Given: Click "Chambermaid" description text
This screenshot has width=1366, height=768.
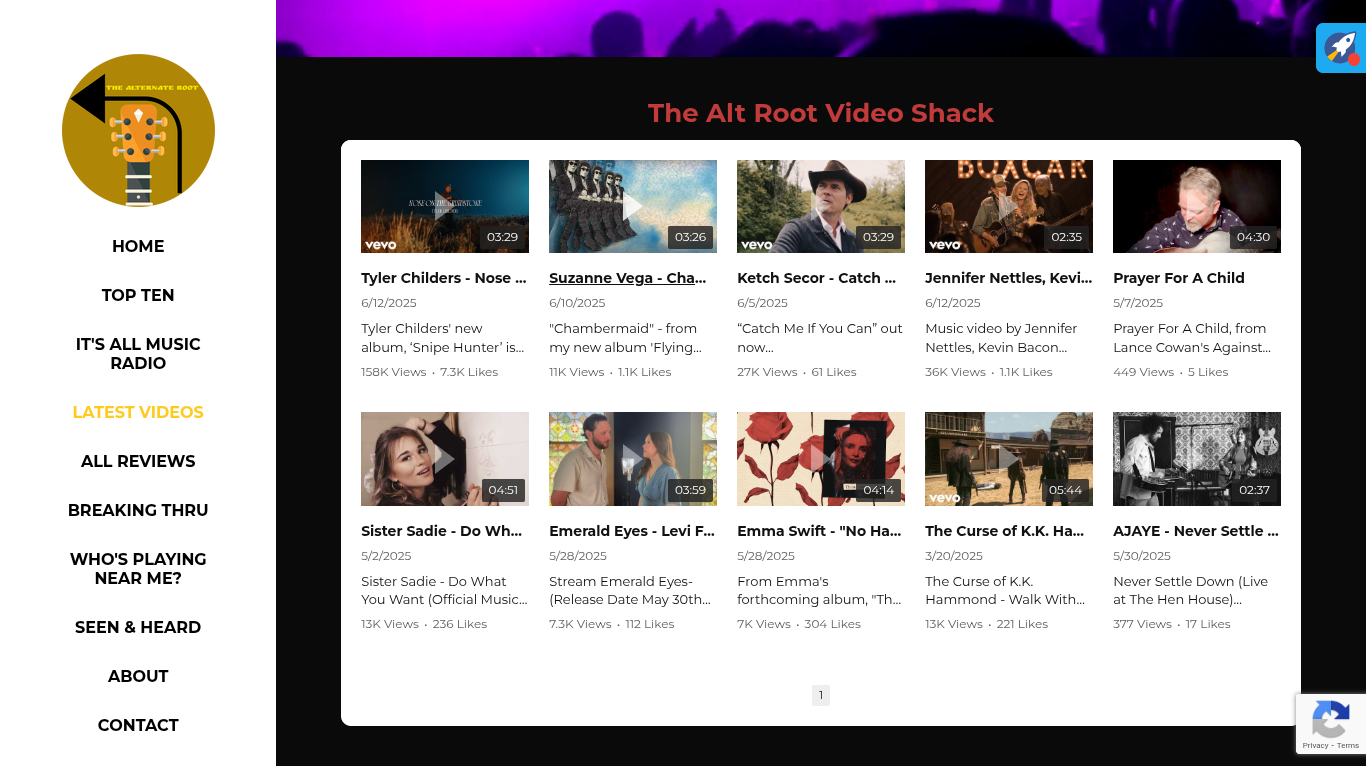Looking at the screenshot, I should pos(625,338).
